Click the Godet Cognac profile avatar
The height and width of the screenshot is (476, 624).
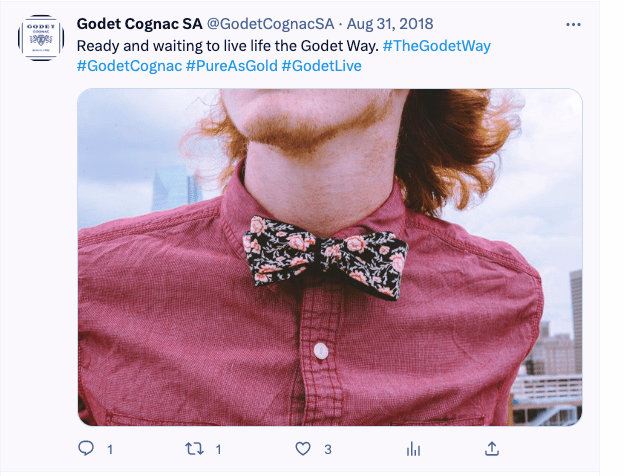(42, 38)
